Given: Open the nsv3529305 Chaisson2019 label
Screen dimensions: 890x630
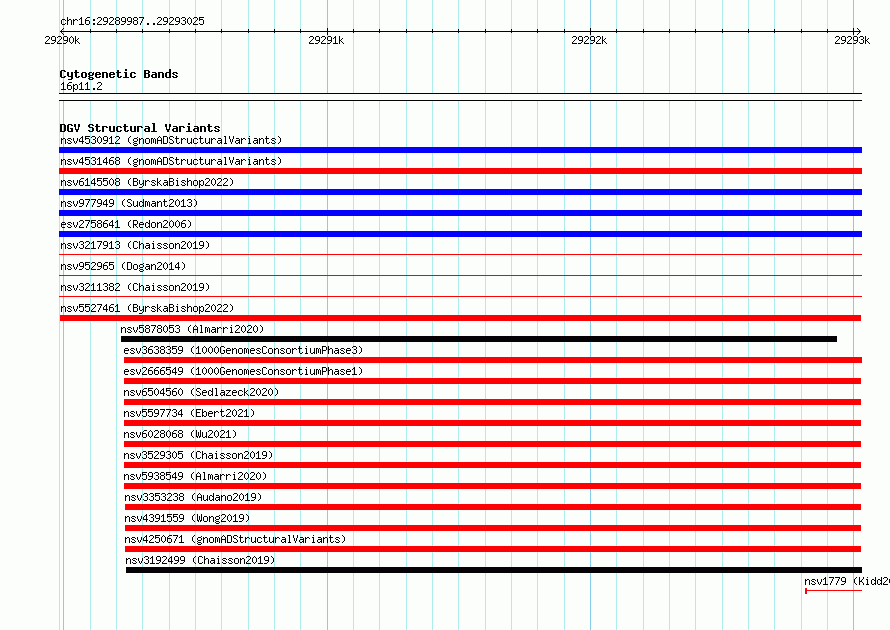Looking at the screenshot, I should (x=198, y=455).
